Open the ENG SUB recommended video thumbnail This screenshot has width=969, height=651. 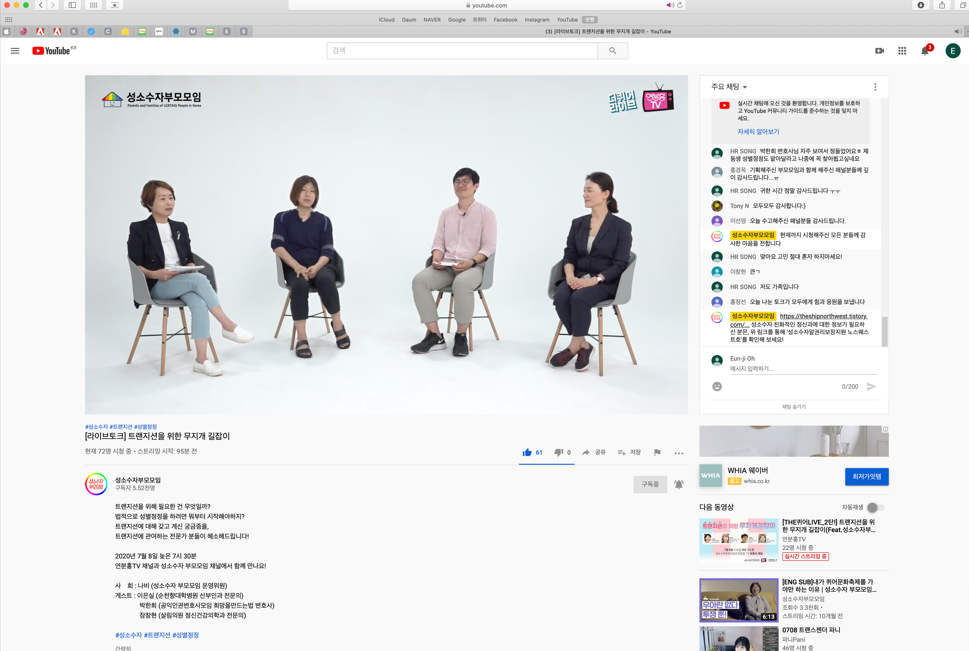pyautogui.click(x=738, y=600)
